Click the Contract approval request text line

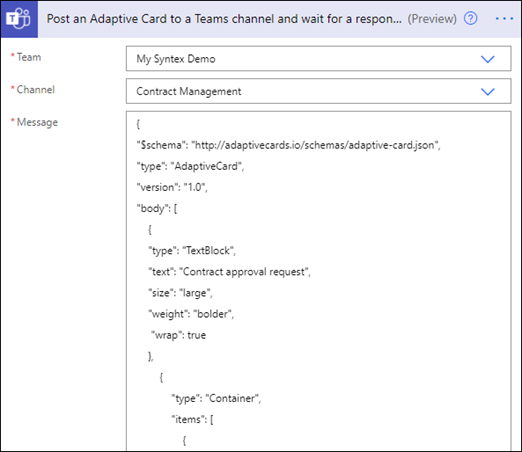[x=229, y=272]
